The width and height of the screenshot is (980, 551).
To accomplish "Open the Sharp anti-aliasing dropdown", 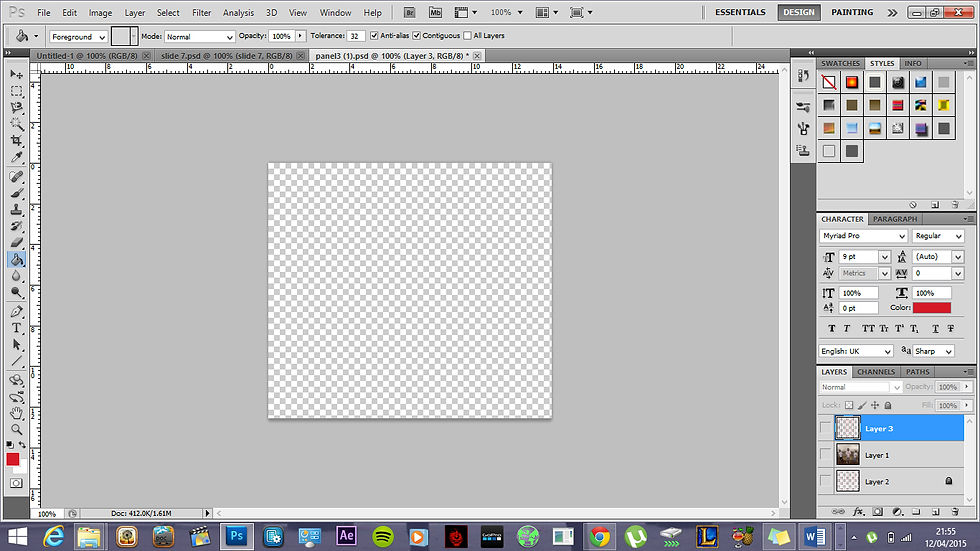I will tap(934, 351).
